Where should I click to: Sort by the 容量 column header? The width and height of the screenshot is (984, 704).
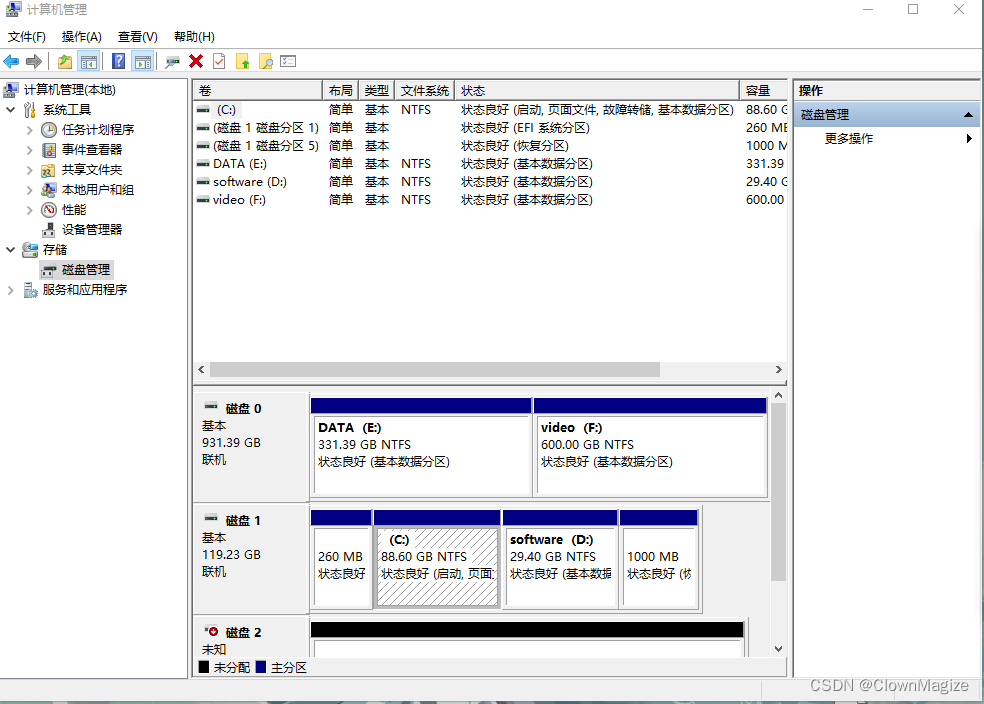[x=763, y=91]
